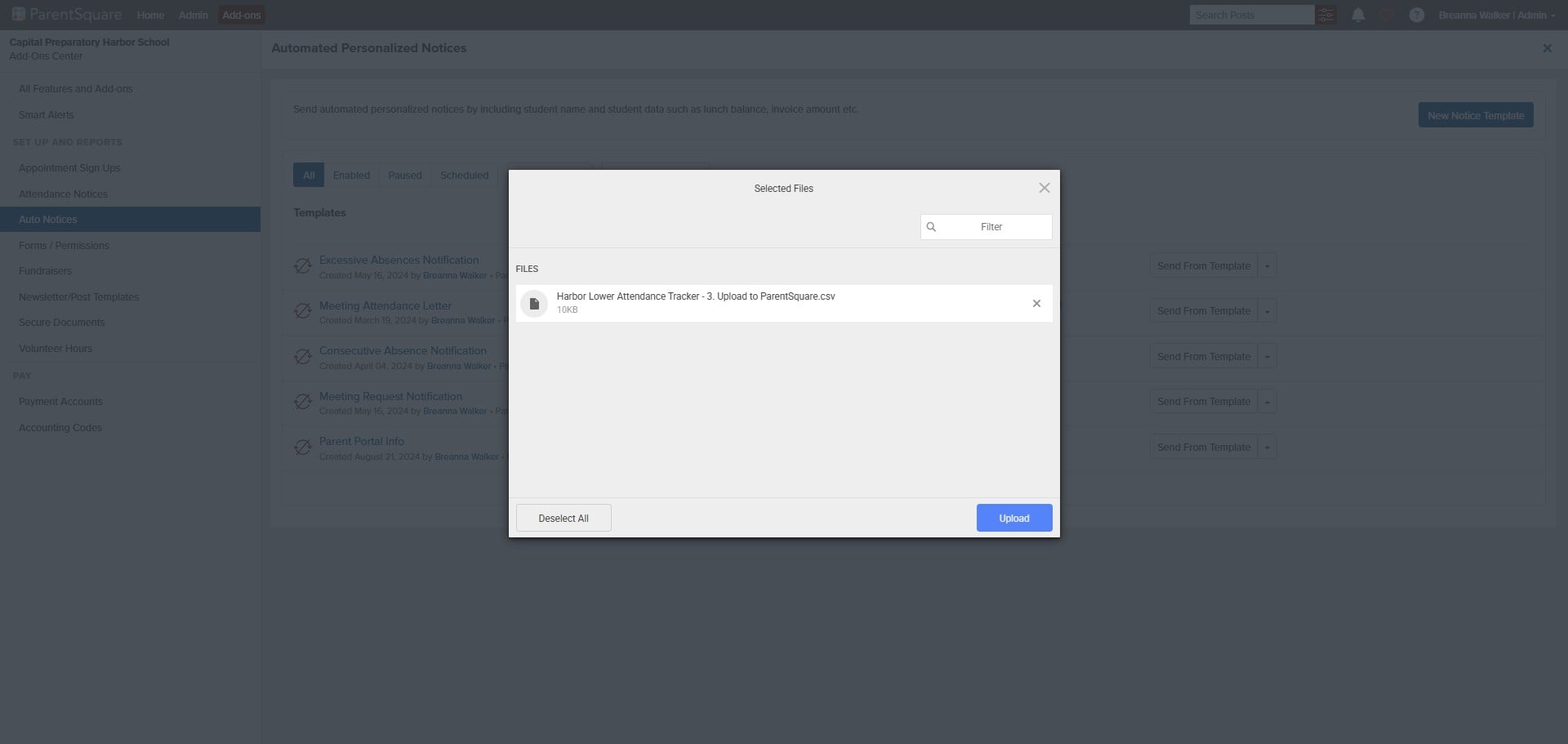1568x744 pixels.
Task: Click status icon beside Consecutive Absence Notification
Action: point(303,357)
